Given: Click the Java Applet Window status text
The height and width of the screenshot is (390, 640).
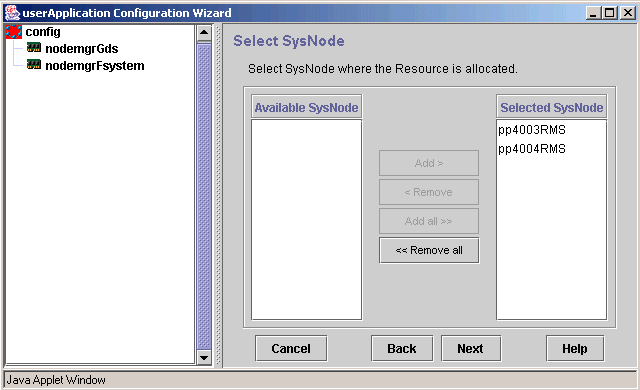Looking at the screenshot, I should tap(56, 380).
